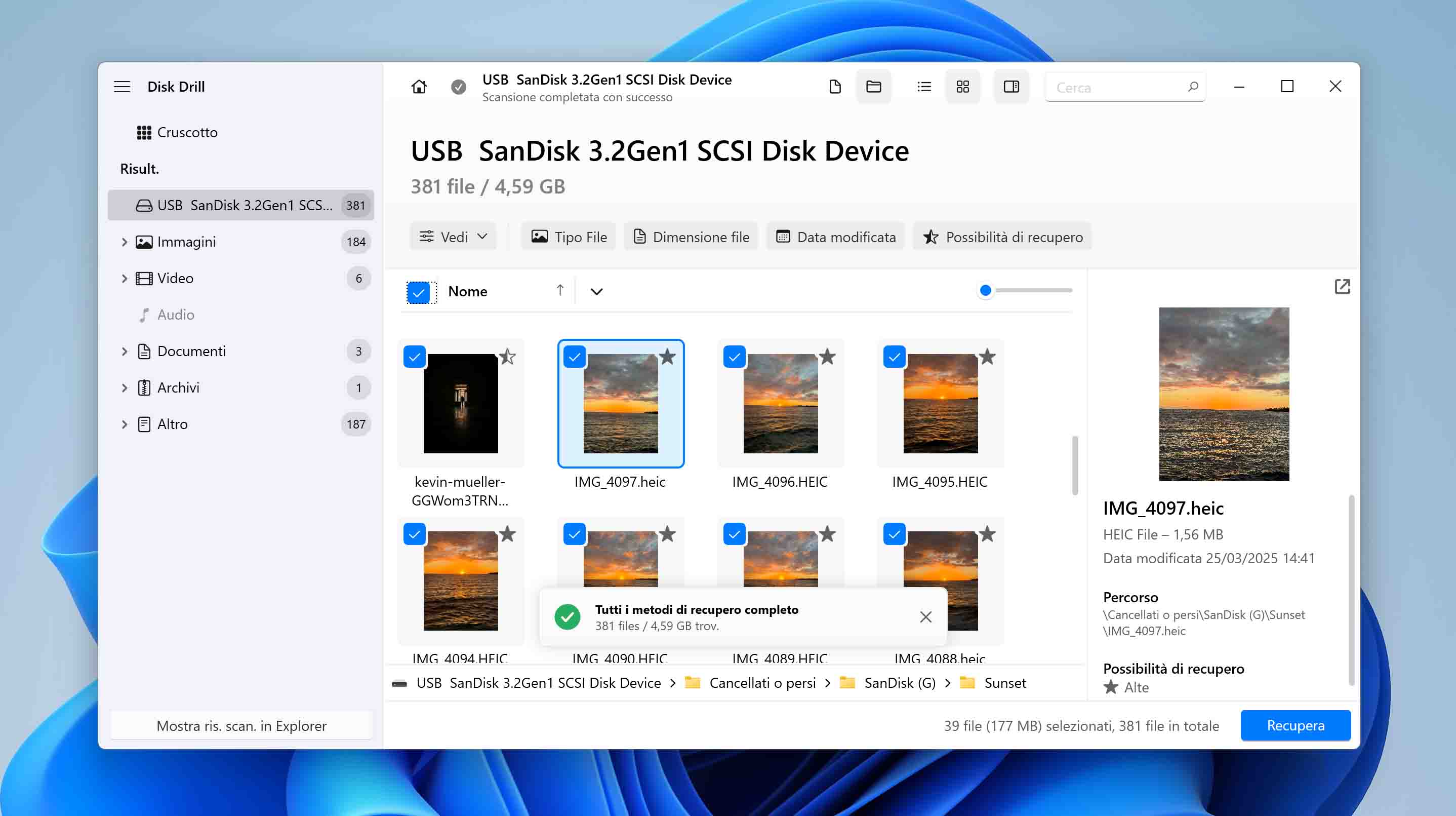Select the IMG_4096.HEIC thumbnail image
The width and height of the screenshot is (1456, 816).
(x=780, y=403)
